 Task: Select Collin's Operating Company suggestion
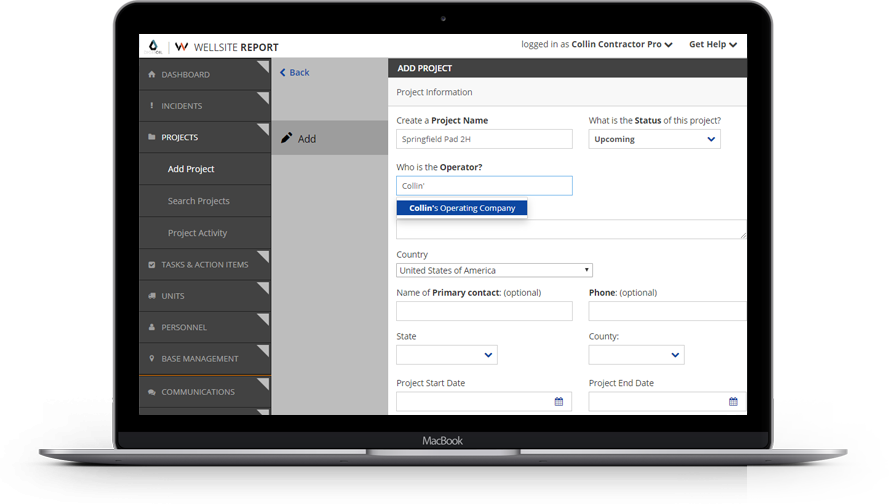tap(462, 208)
